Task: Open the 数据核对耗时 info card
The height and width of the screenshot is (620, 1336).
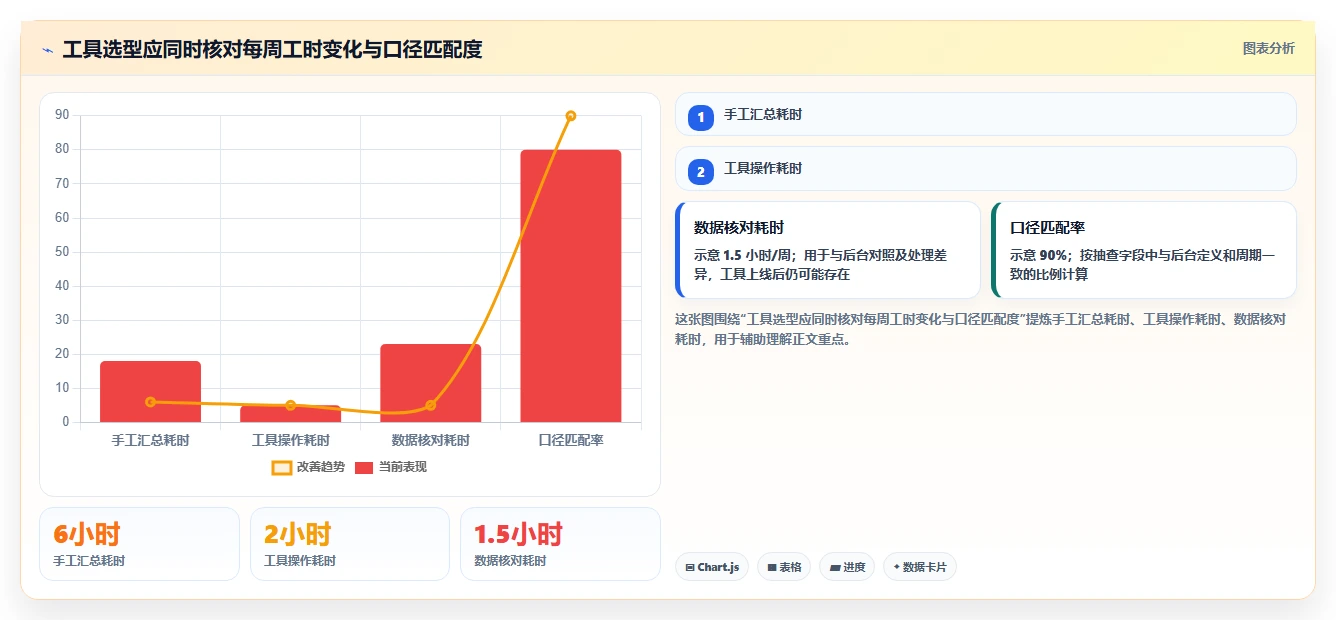Action: [828, 250]
